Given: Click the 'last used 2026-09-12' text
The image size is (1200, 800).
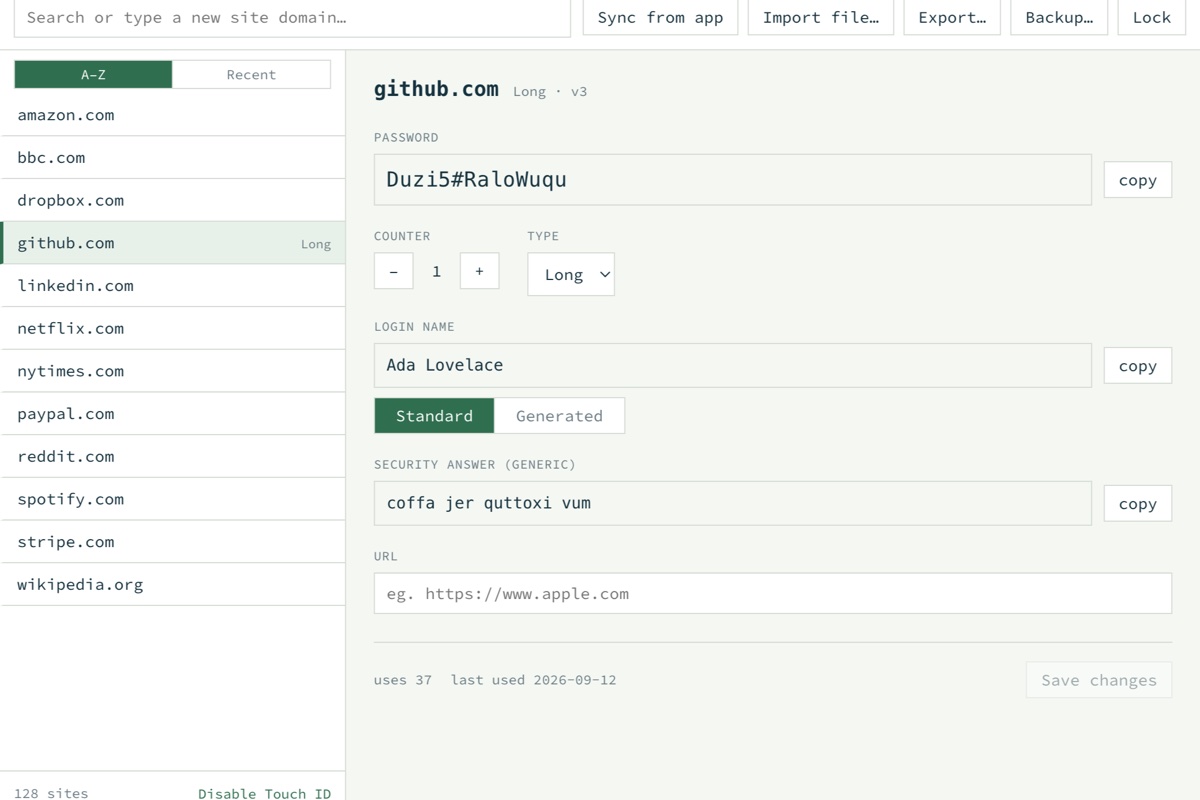Looking at the screenshot, I should point(533,680).
